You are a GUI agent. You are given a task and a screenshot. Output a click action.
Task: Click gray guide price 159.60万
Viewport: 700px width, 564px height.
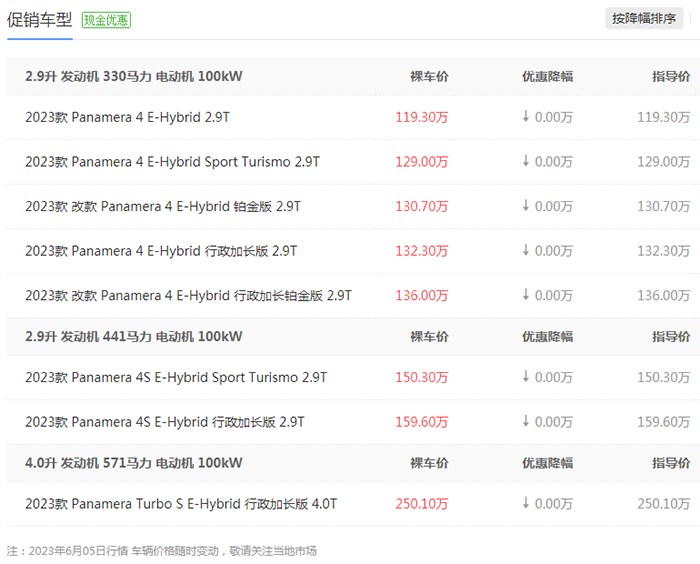pos(663,422)
